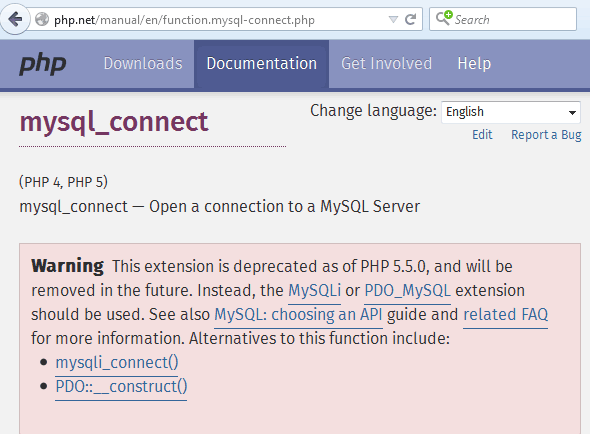
Task: Click the globe site identity icon
Action: [42, 19]
